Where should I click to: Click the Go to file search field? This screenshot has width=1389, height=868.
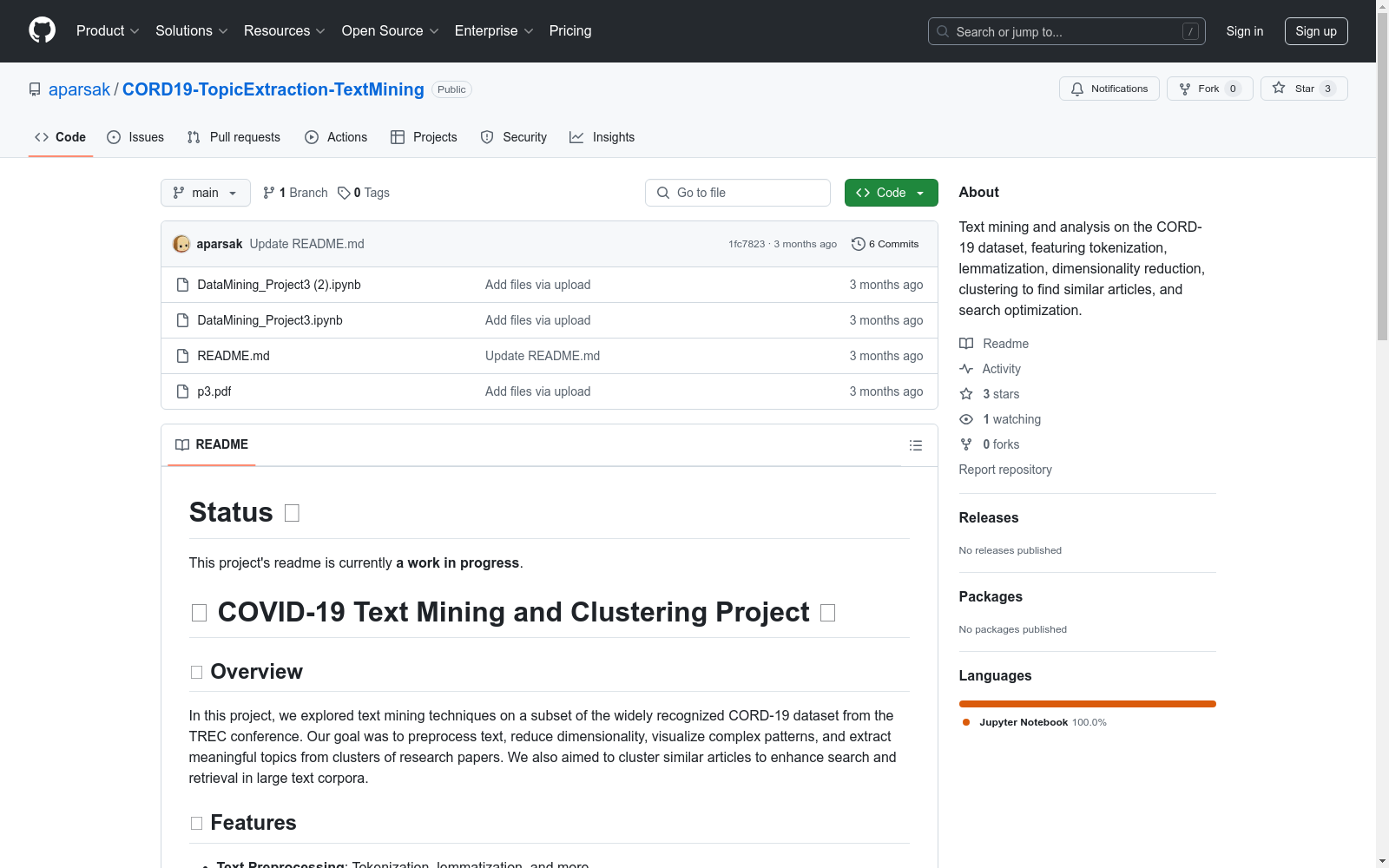tap(738, 193)
